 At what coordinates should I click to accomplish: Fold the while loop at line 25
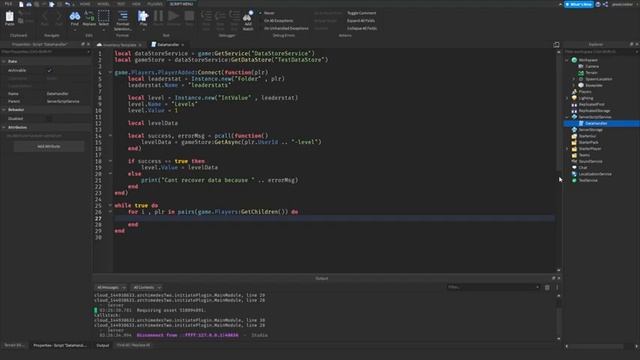(110, 205)
